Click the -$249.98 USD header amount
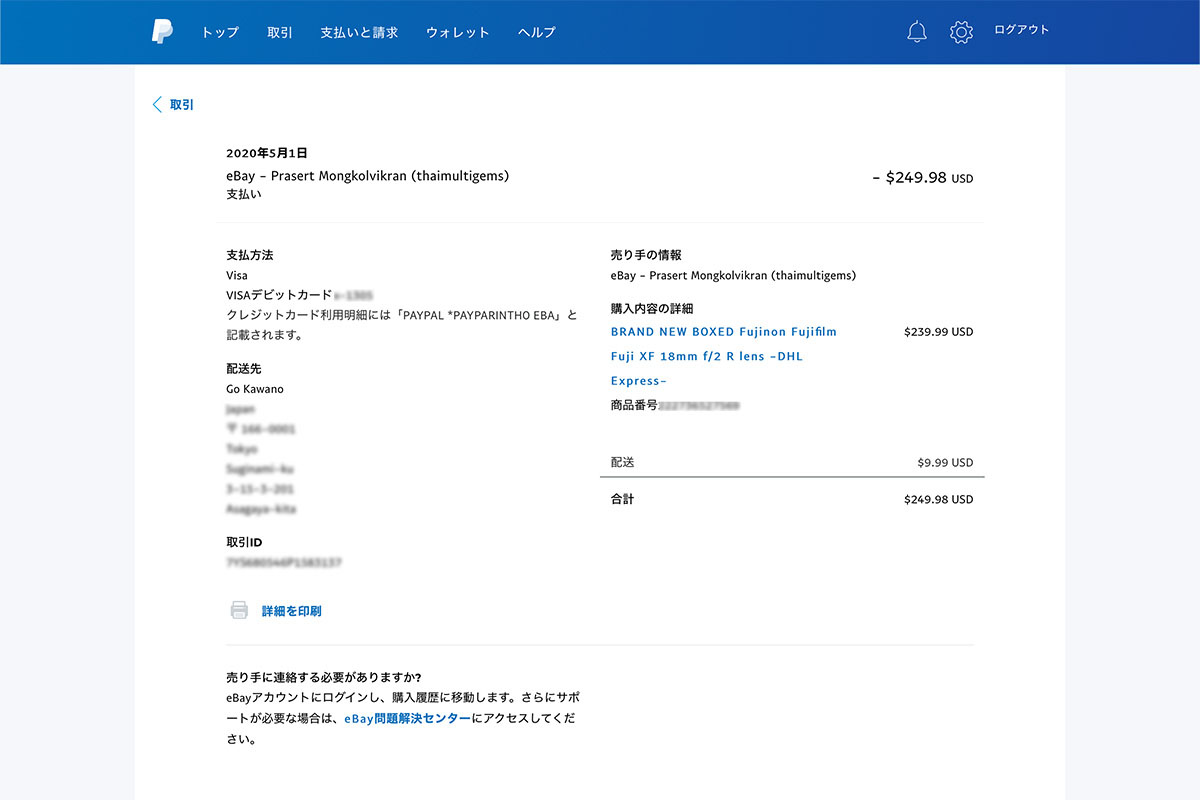The image size is (1200, 800). coord(922,178)
